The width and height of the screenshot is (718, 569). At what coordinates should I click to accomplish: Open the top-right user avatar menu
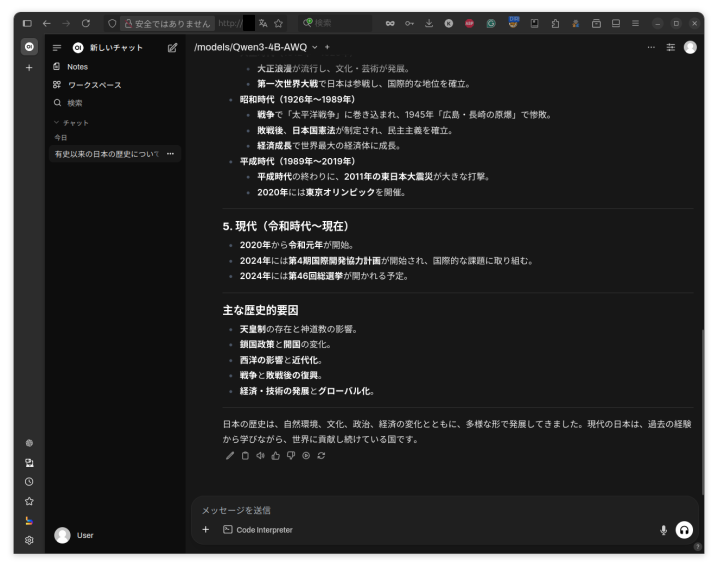click(690, 47)
